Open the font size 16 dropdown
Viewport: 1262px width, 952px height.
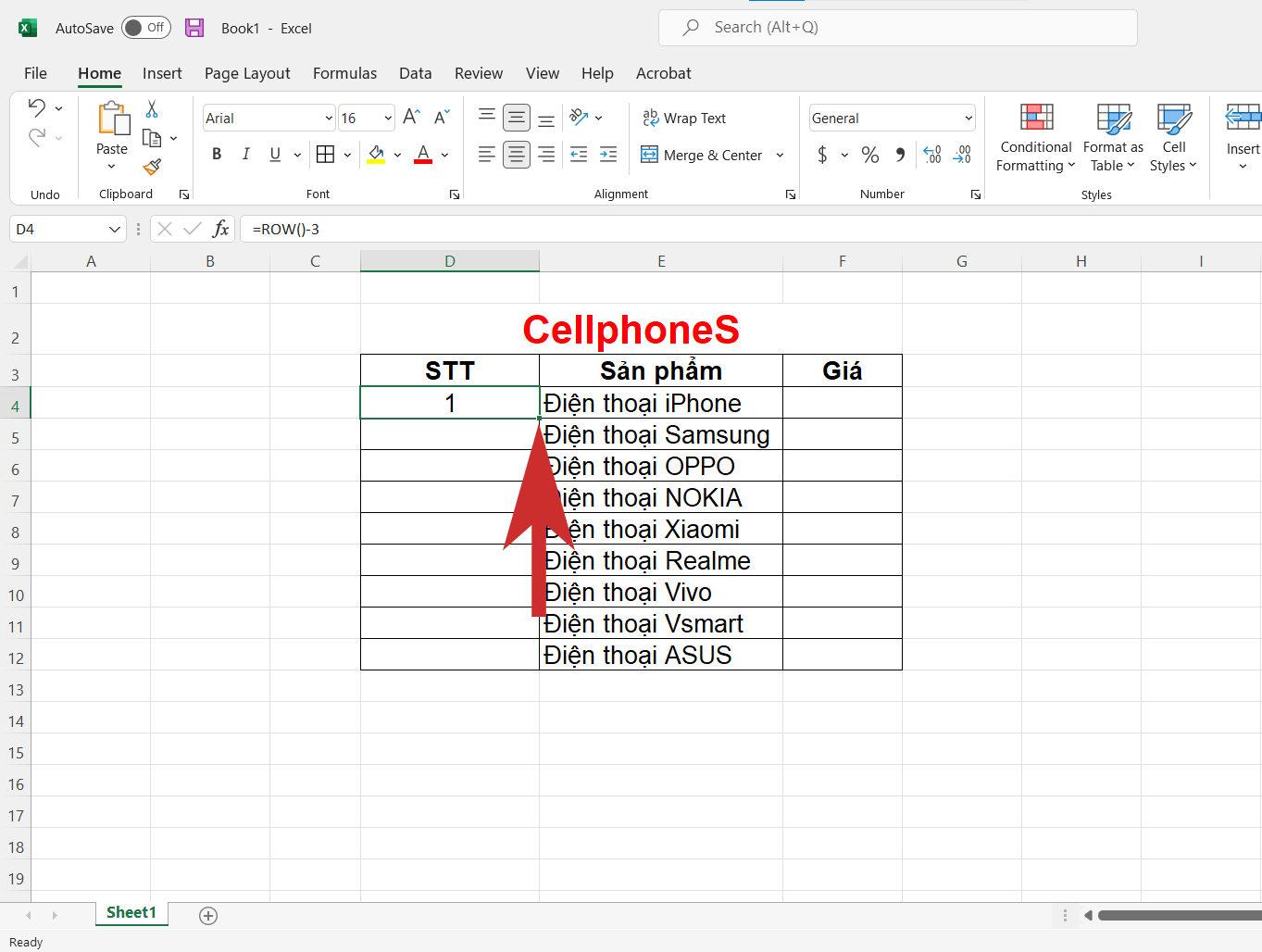pyautogui.click(x=388, y=118)
